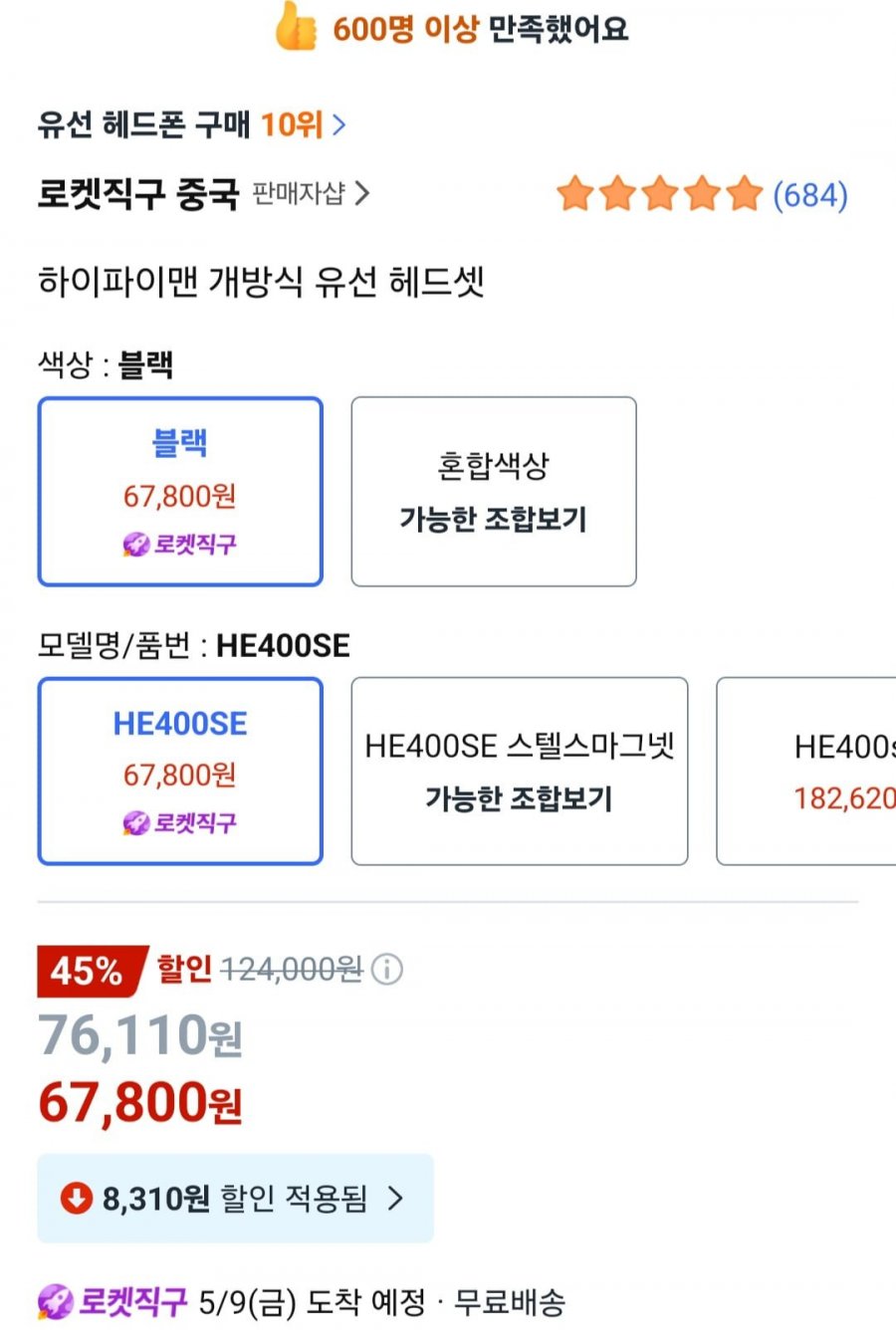
Task: Open the (684) reviews count
Action: click(810, 194)
